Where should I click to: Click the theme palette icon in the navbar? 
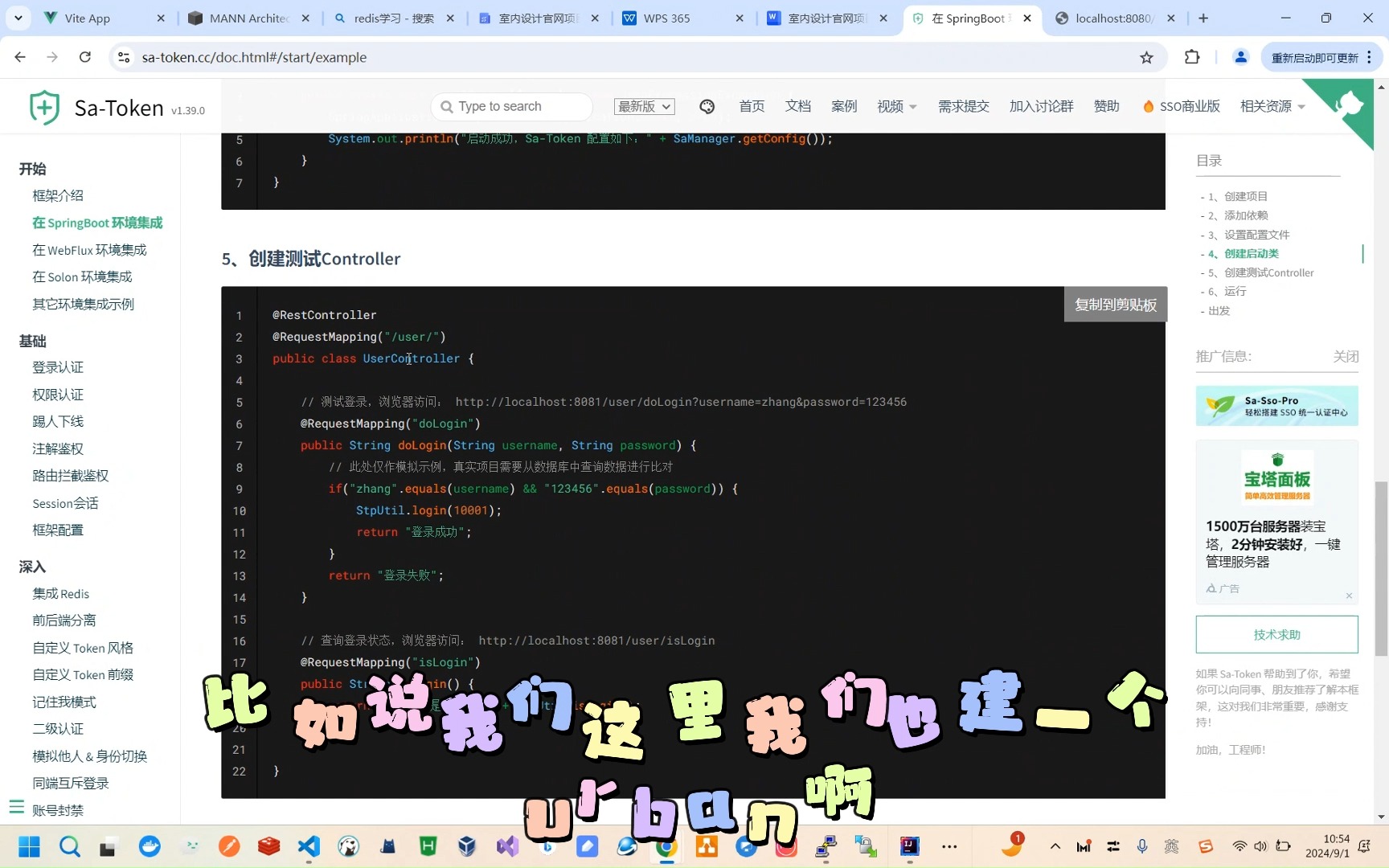pos(707,106)
